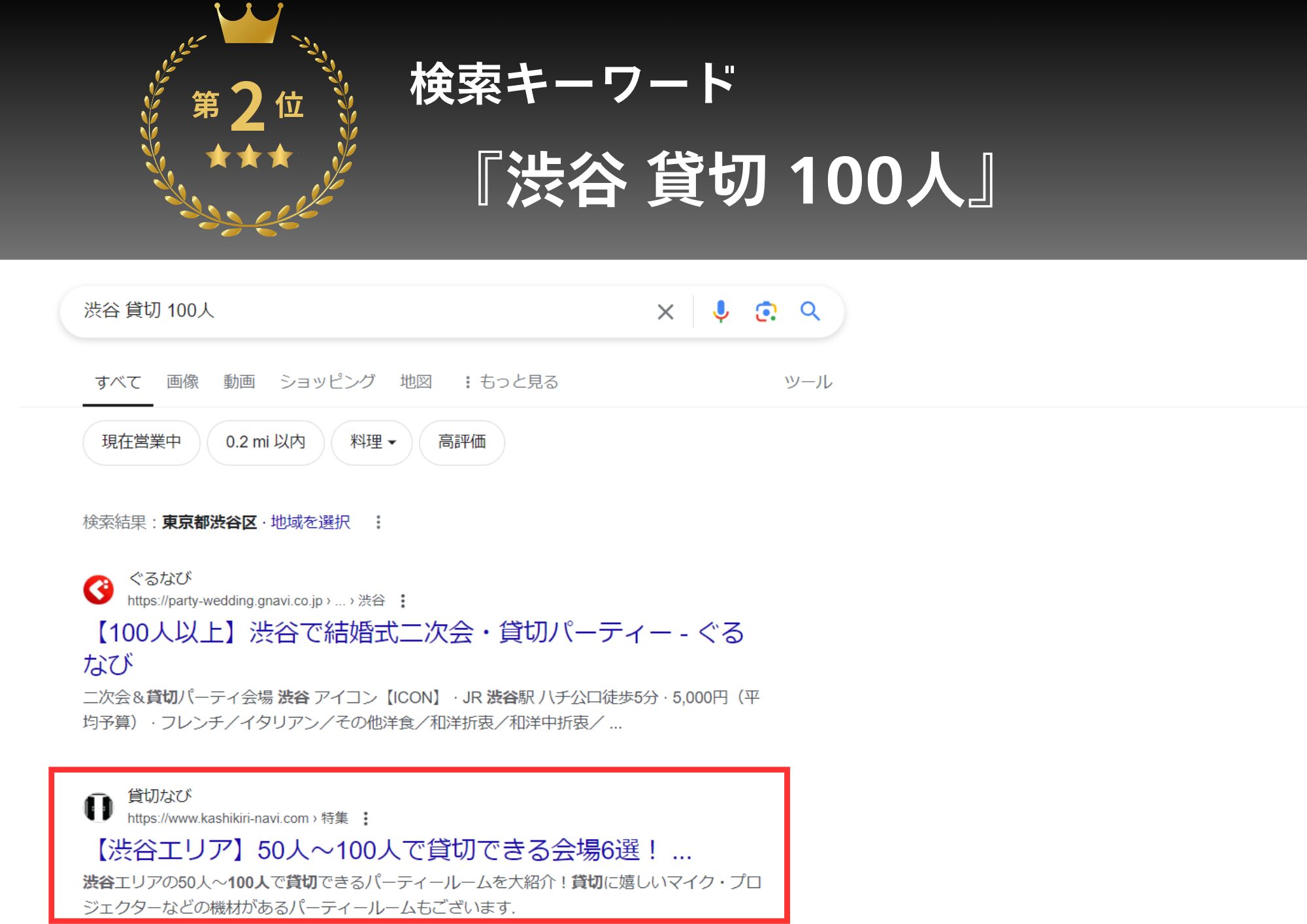The image size is (1307, 924).
Task: Click the ぐるなび site name text
Action: click(x=159, y=578)
